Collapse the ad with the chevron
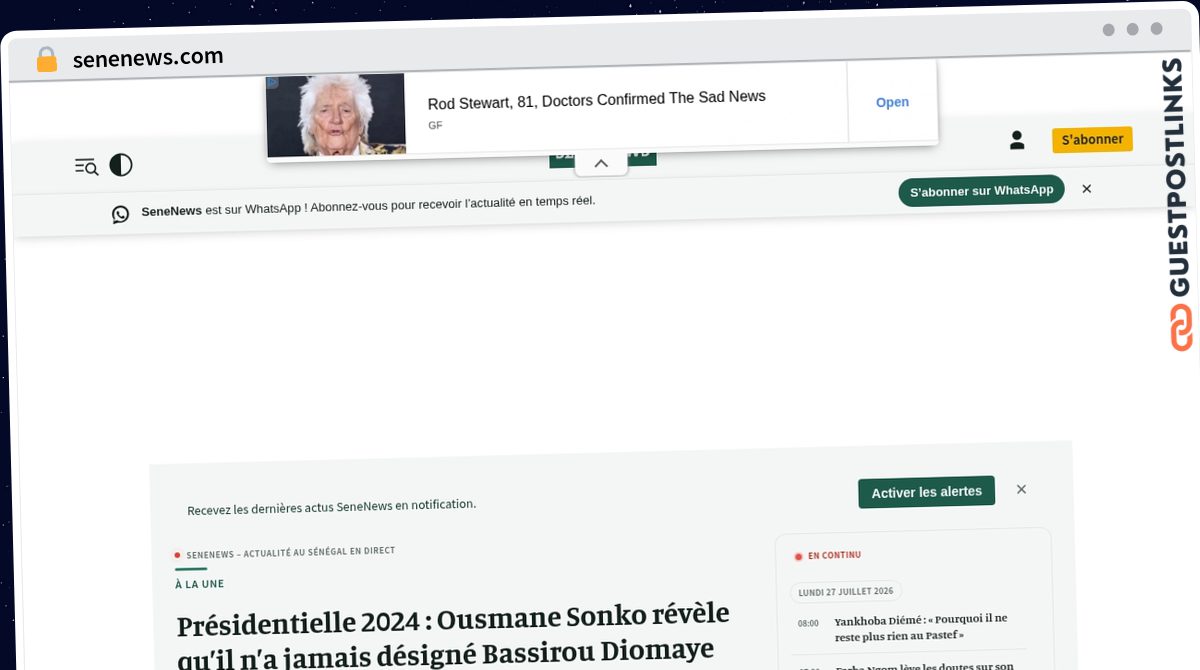Viewport: 1200px width, 670px height. pos(601,163)
